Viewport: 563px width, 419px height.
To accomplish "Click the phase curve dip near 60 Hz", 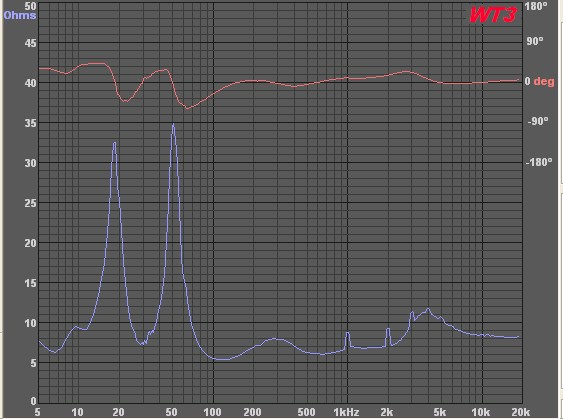I will (187, 108).
